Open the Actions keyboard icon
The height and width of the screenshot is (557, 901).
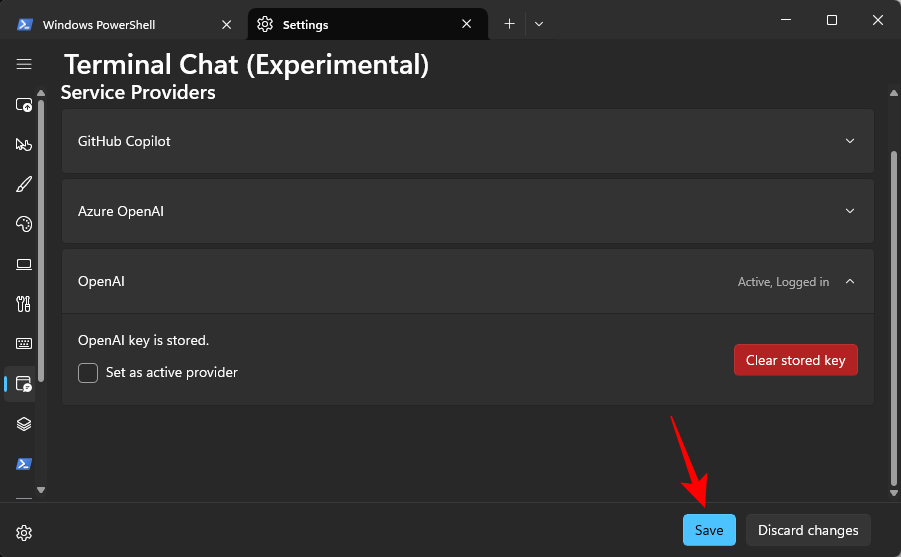24,344
